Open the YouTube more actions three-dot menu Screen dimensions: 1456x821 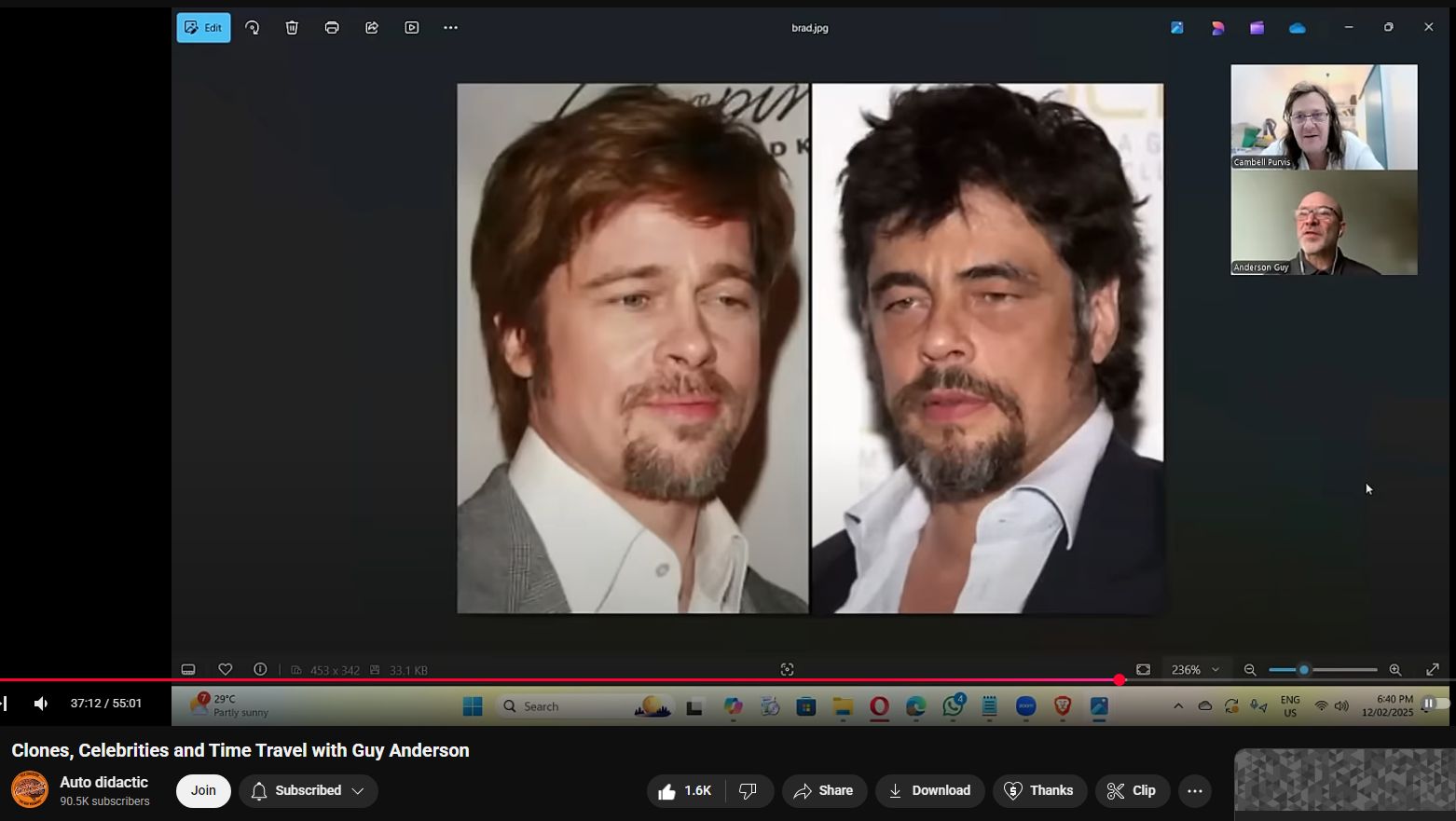click(x=1195, y=790)
